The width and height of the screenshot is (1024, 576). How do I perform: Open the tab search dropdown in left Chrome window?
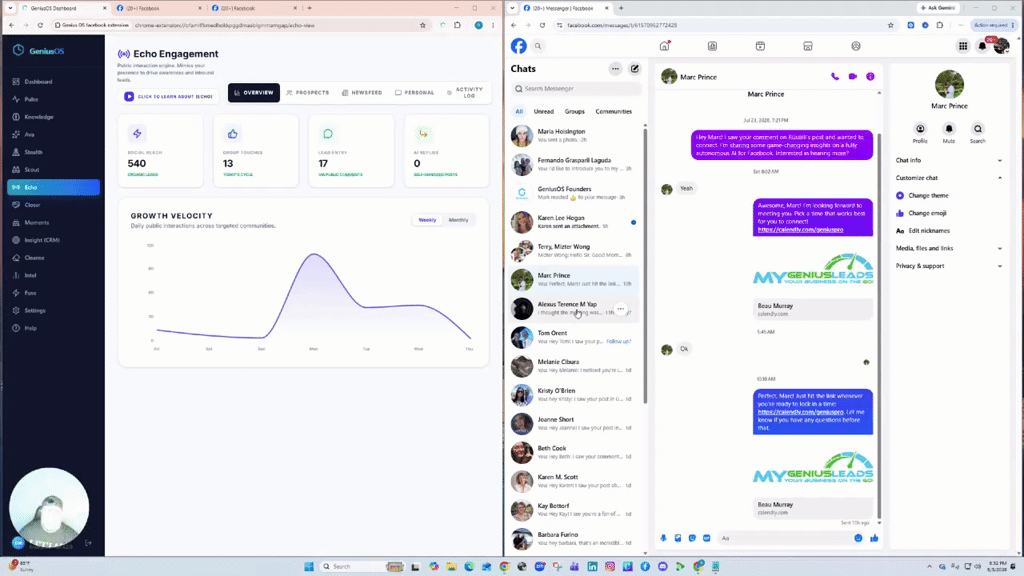coord(10,8)
